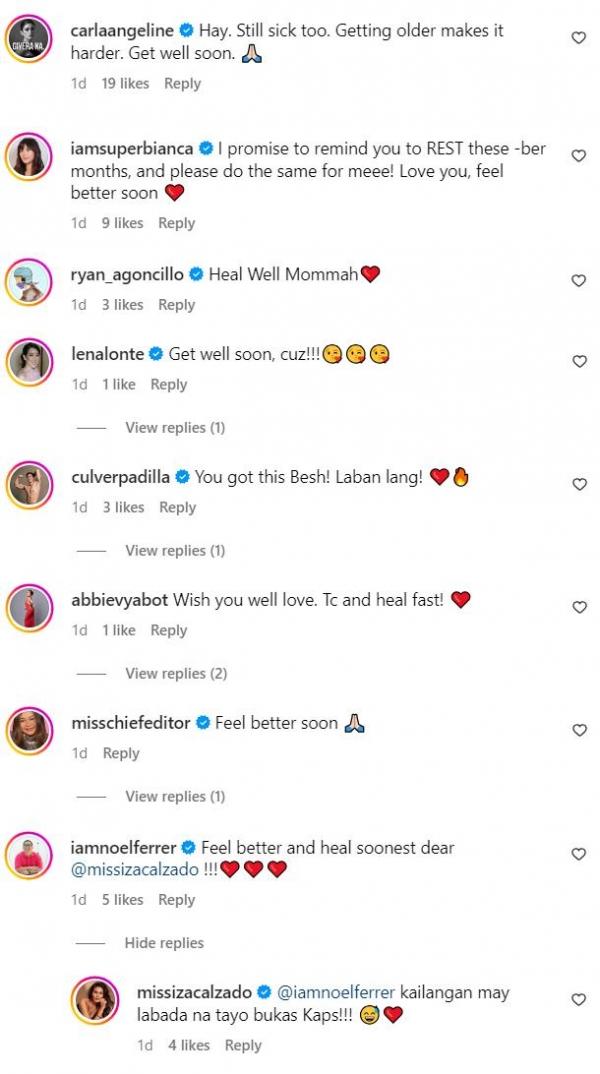This screenshot has height=1074, width=600.
Task: Click the heart icon beside iamsuperbianca's comment
Action: click(x=578, y=156)
